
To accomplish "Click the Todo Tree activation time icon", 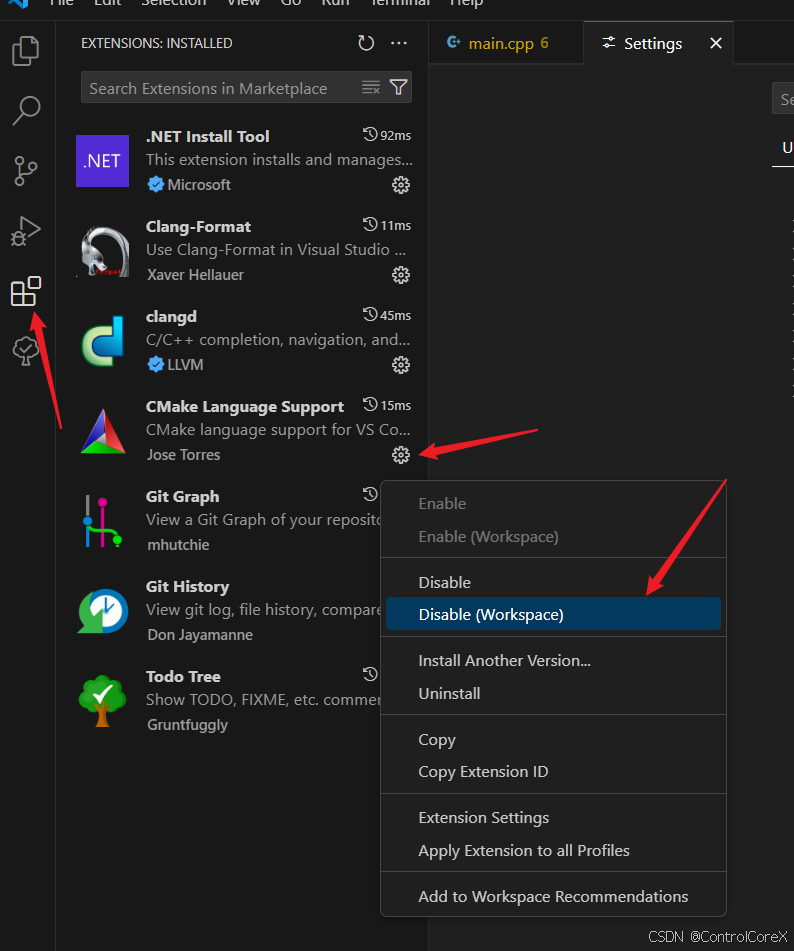I will click(370, 674).
